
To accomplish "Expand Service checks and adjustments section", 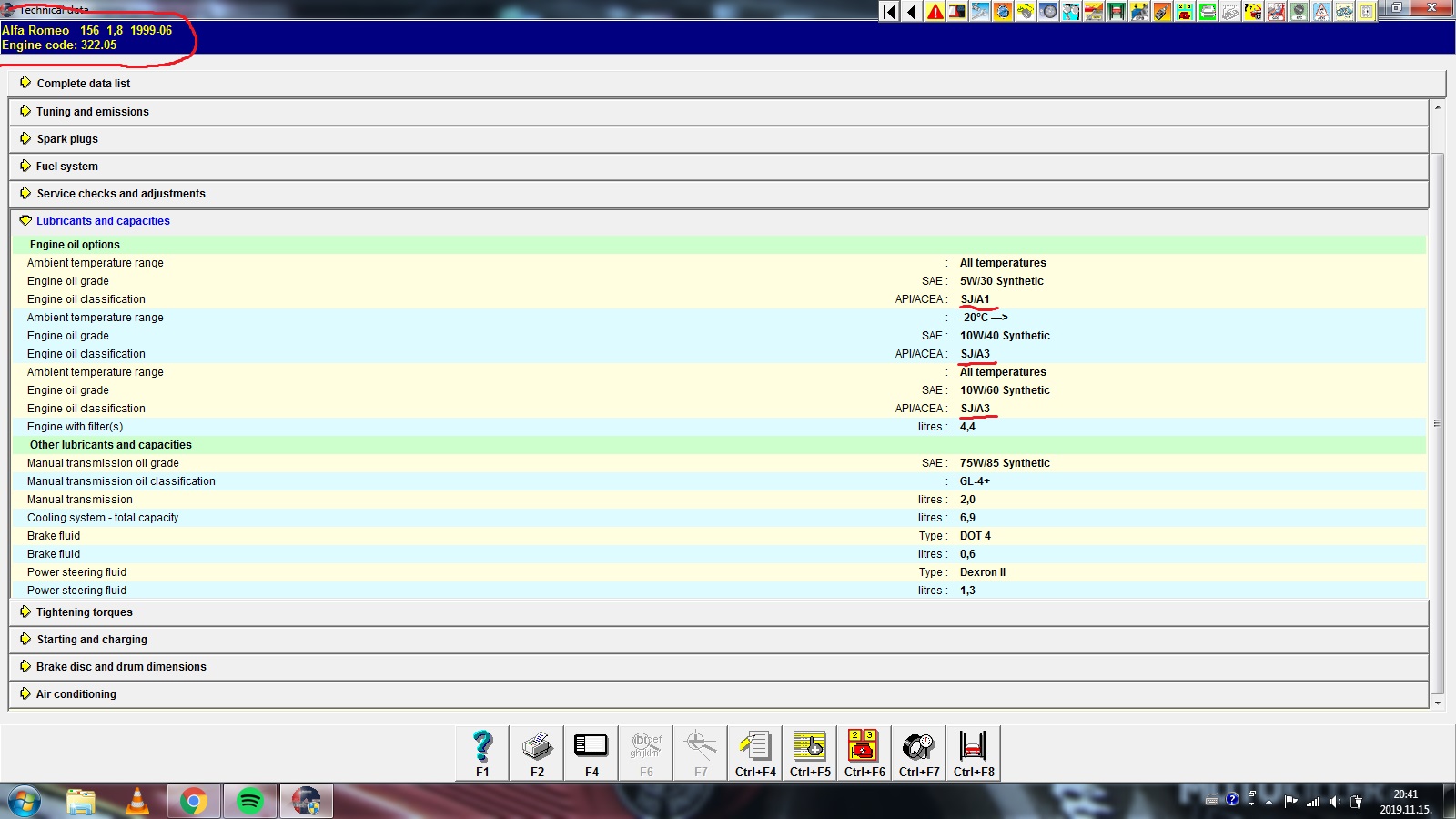I will [719, 193].
